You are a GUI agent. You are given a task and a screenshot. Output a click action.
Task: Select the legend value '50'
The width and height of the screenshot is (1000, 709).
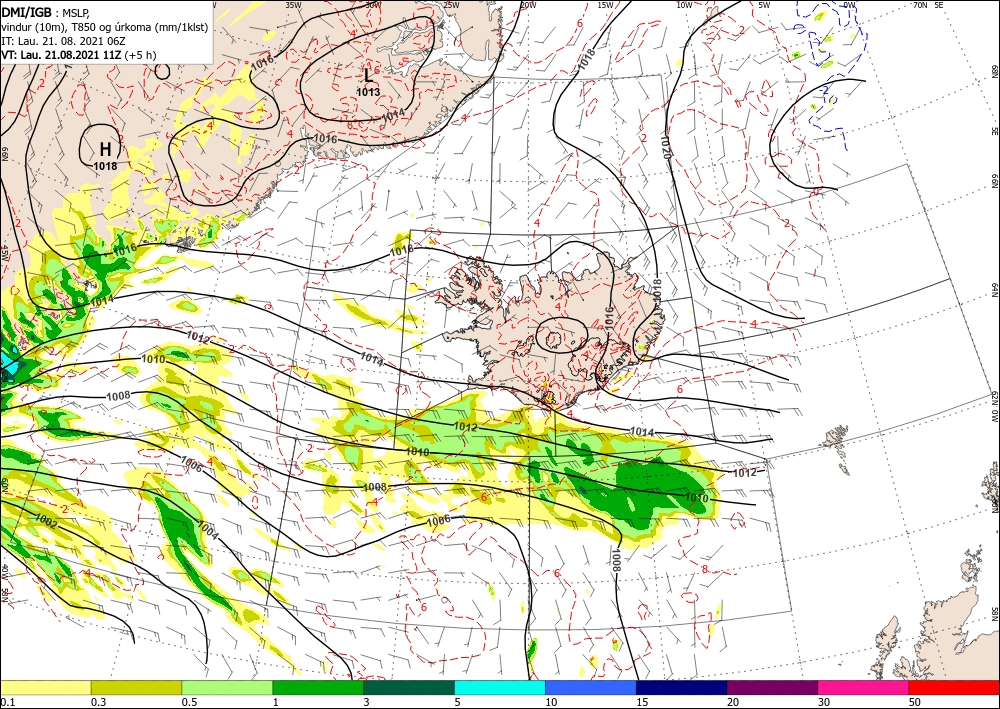click(915, 702)
